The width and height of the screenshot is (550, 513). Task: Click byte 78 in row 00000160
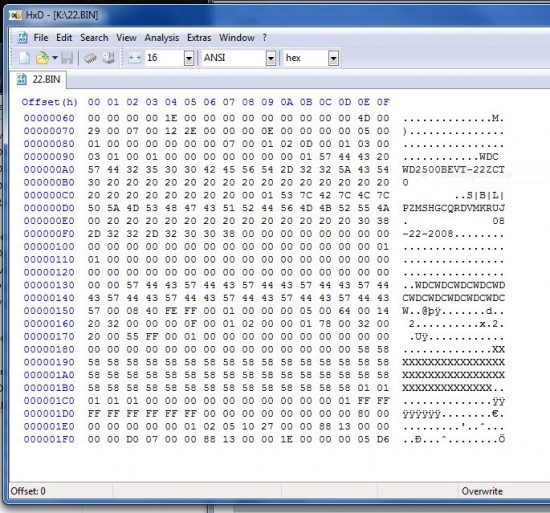coord(325,324)
